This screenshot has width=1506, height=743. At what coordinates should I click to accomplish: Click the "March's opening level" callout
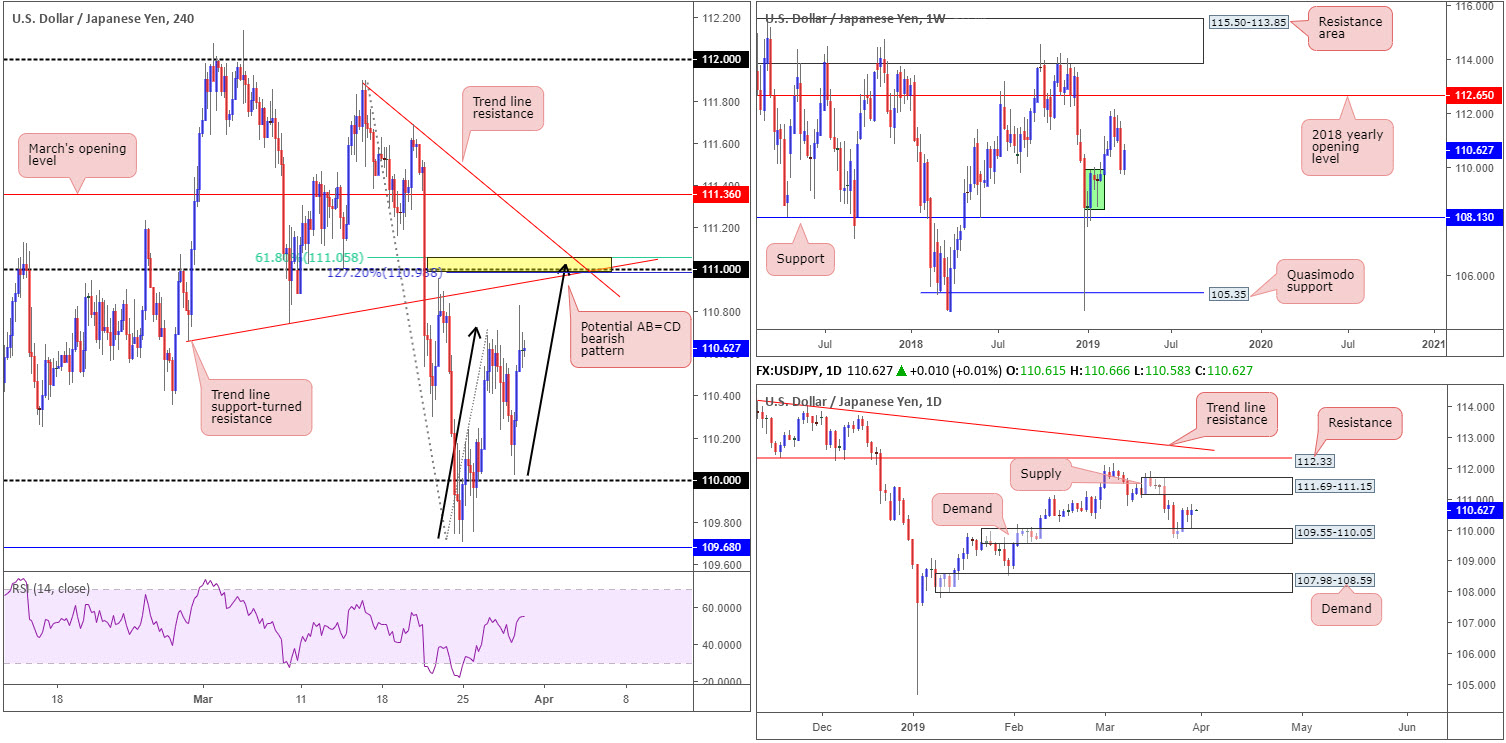pyautogui.click(x=79, y=156)
